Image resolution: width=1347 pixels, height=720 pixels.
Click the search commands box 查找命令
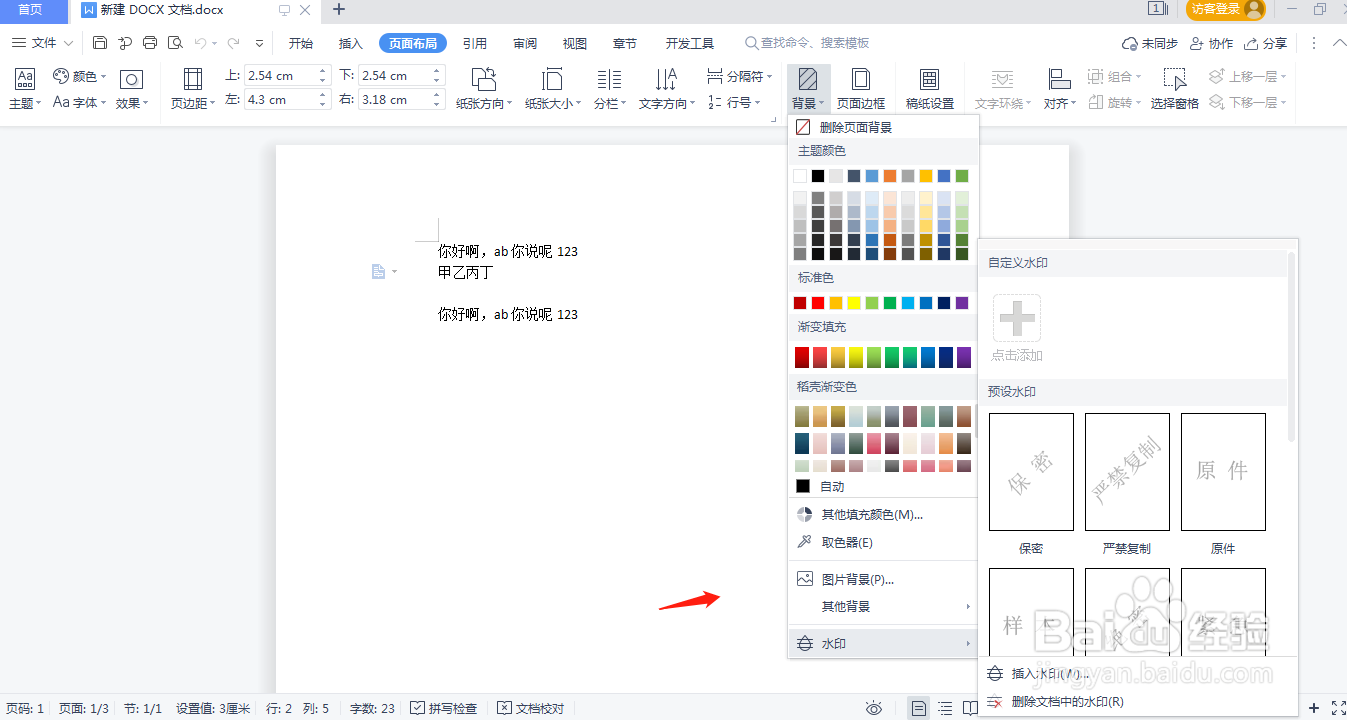pos(808,43)
